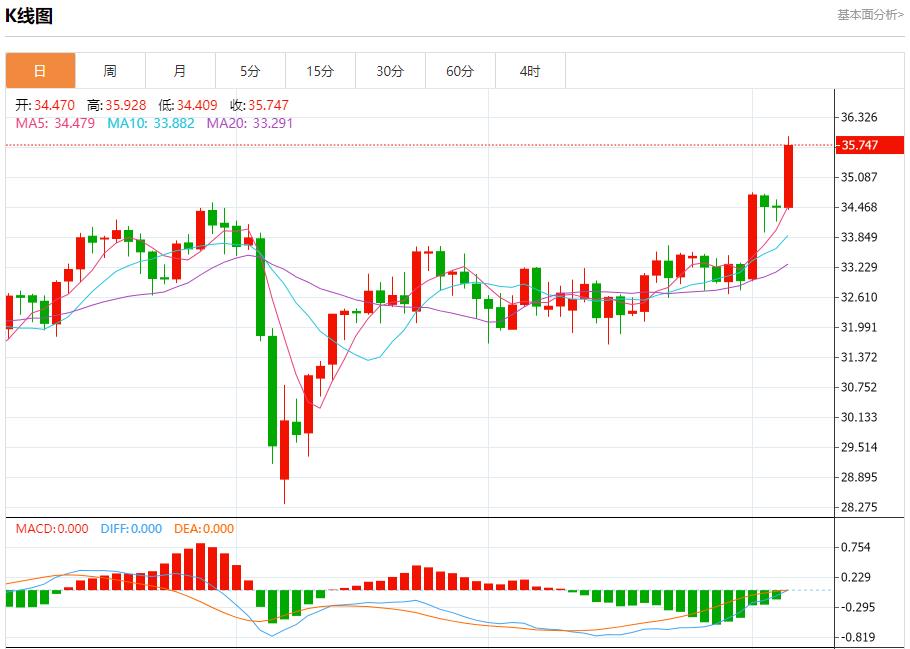Choose the 15分 interval tab

(320, 71)
